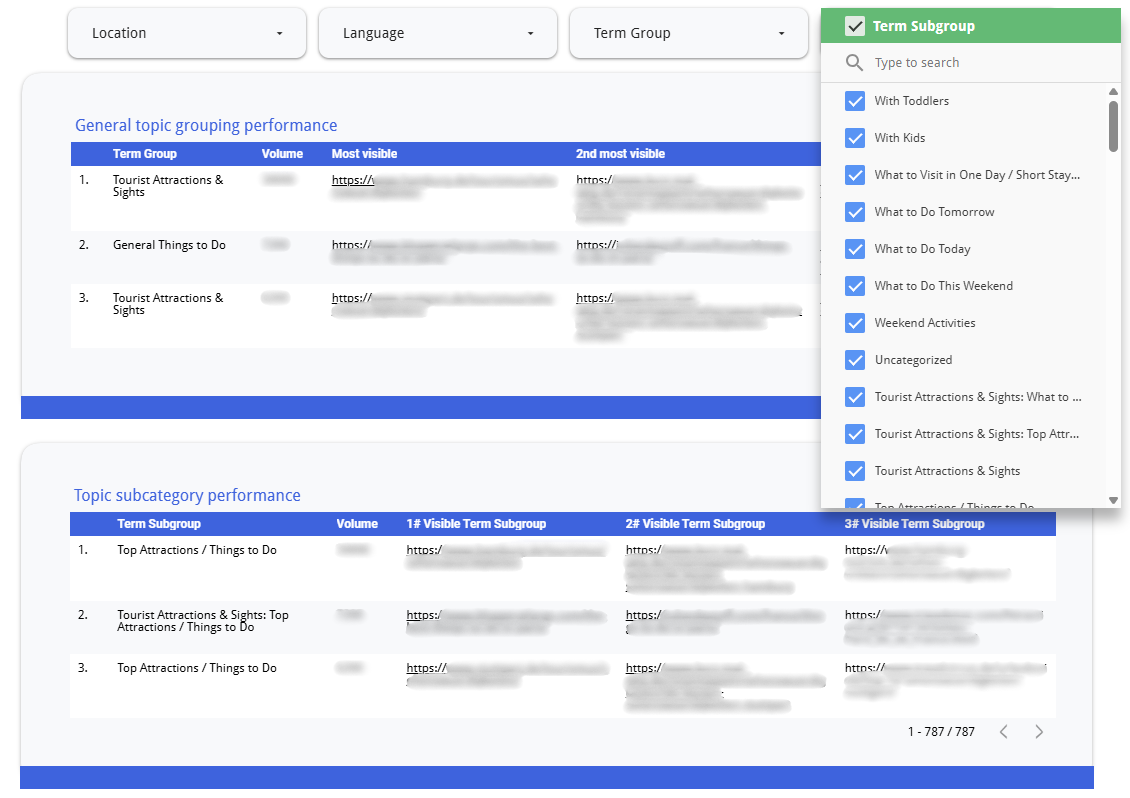This screenshot has height=798, width=1130.
Task: Uncheck the Uncategorized option
Action: [x=855, y=360]
